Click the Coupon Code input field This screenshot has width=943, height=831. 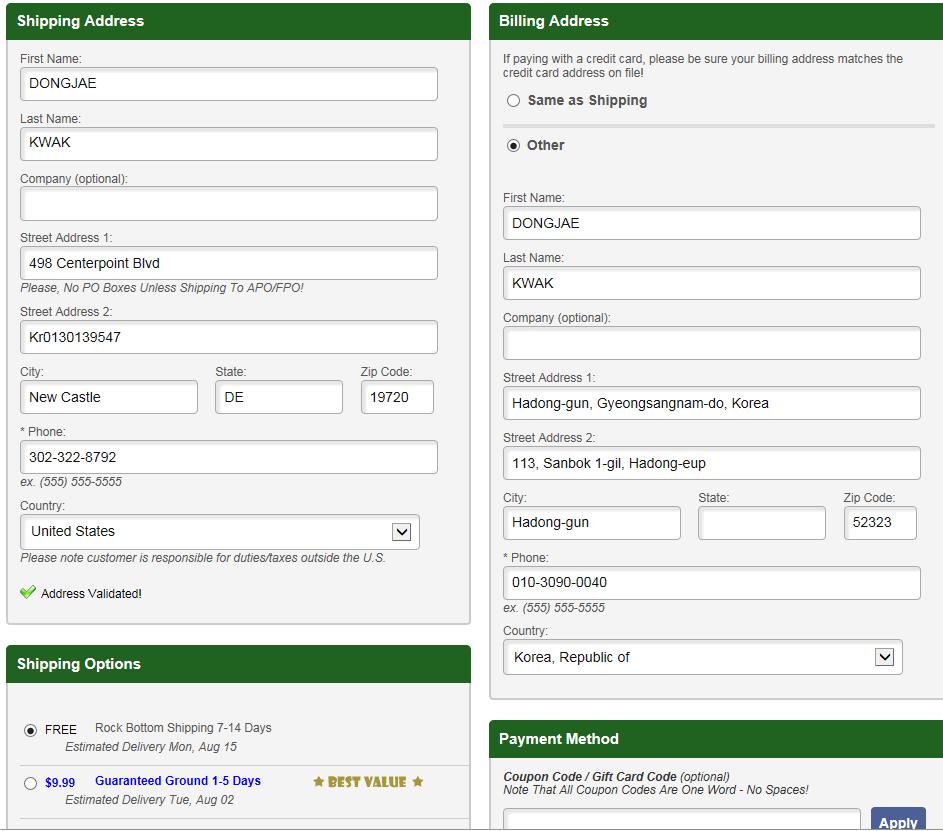point(681,820)
